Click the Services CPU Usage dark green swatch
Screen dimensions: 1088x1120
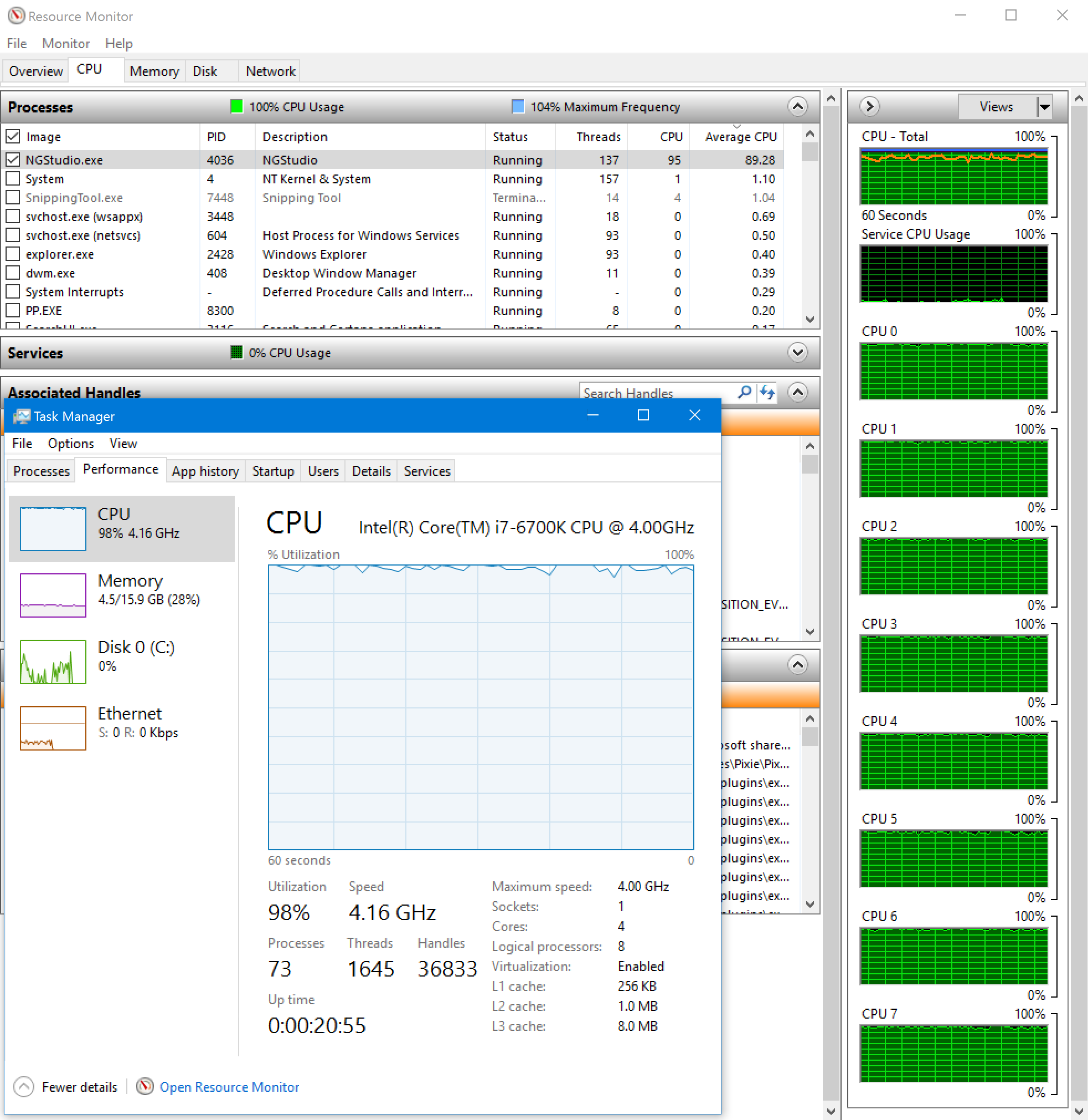click(x=236, y=352)
